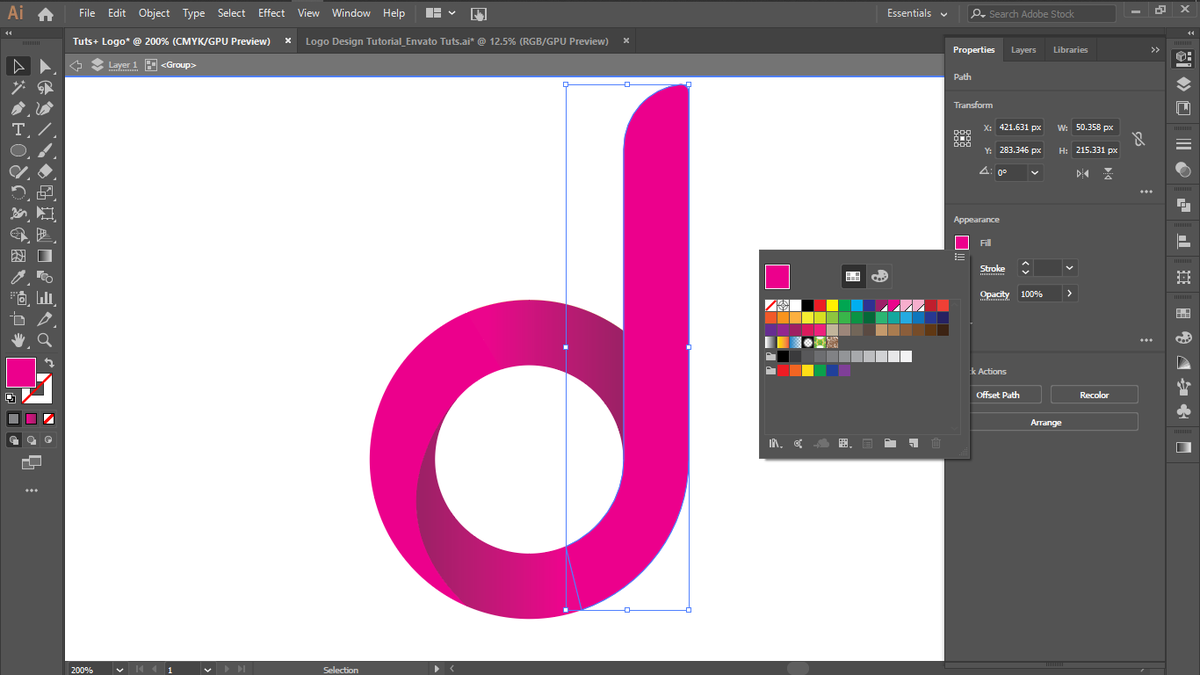Image resolution: width=1200 pixels, height=675 pixels.
Task: Select the Scale tool
Action: click(45, 193)
